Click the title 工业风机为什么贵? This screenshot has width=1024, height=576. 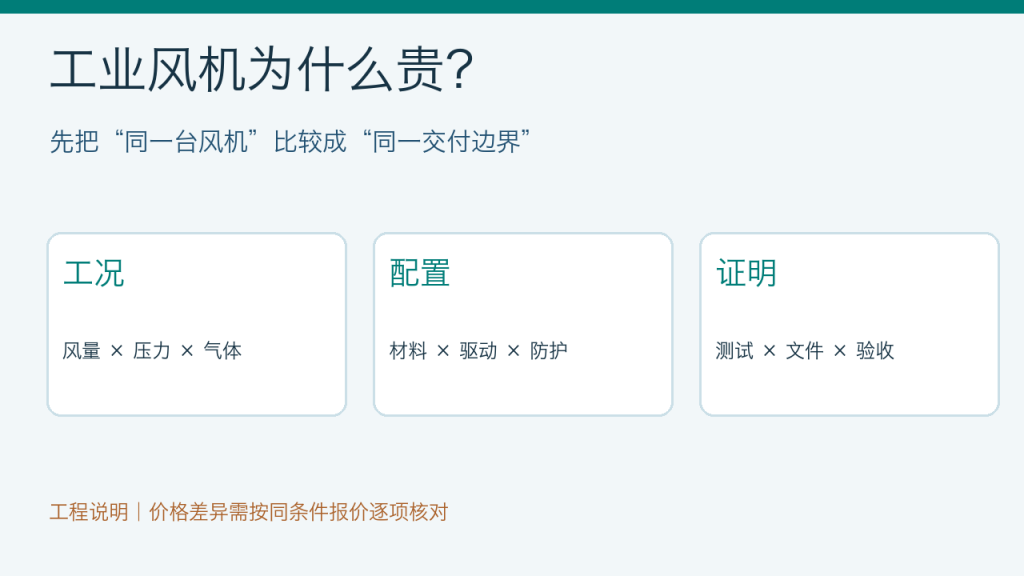(261, 69)
